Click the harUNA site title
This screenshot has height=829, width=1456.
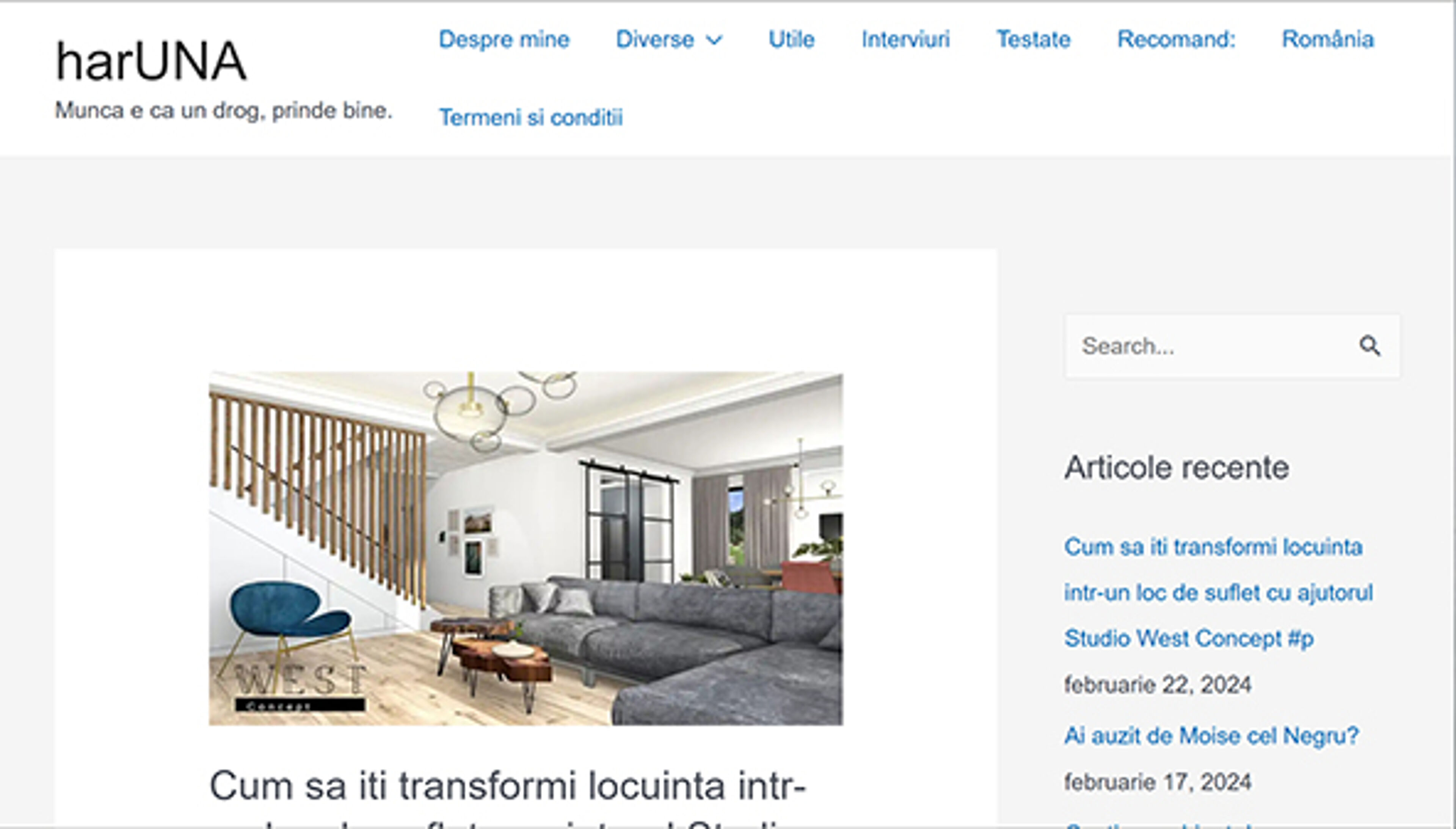pos(151,61)
